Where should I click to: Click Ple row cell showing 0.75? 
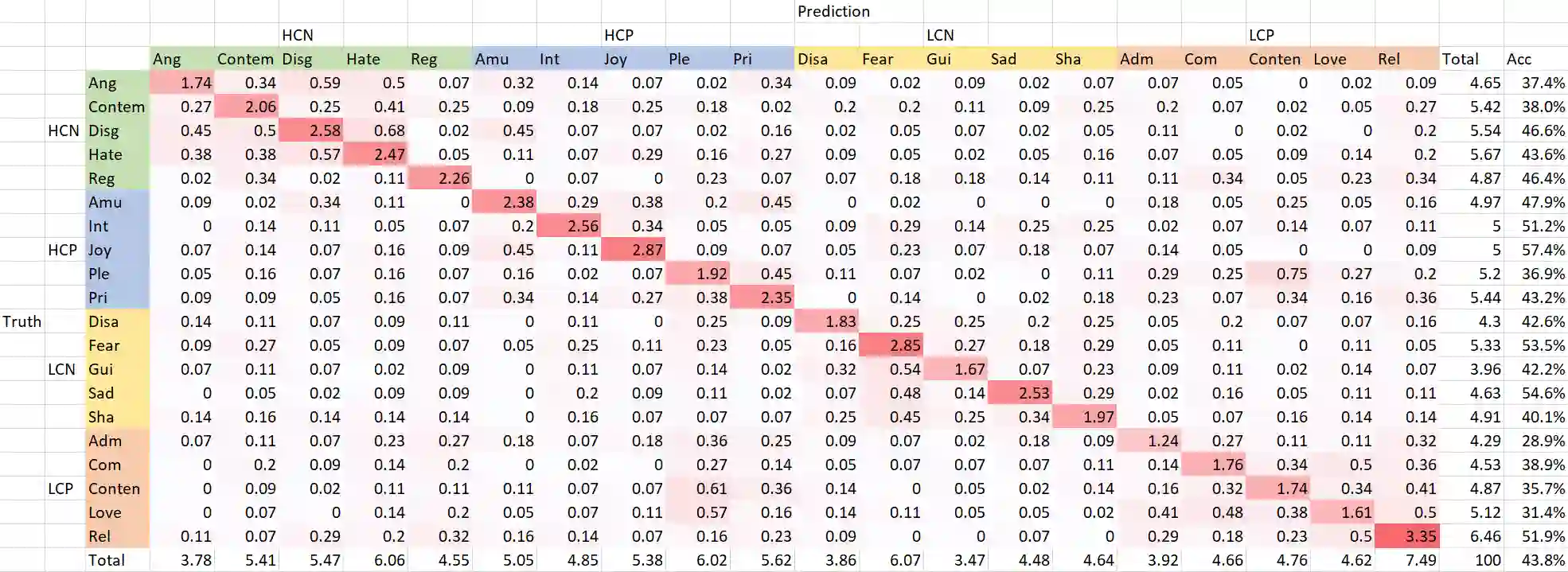click(1278, 274)
